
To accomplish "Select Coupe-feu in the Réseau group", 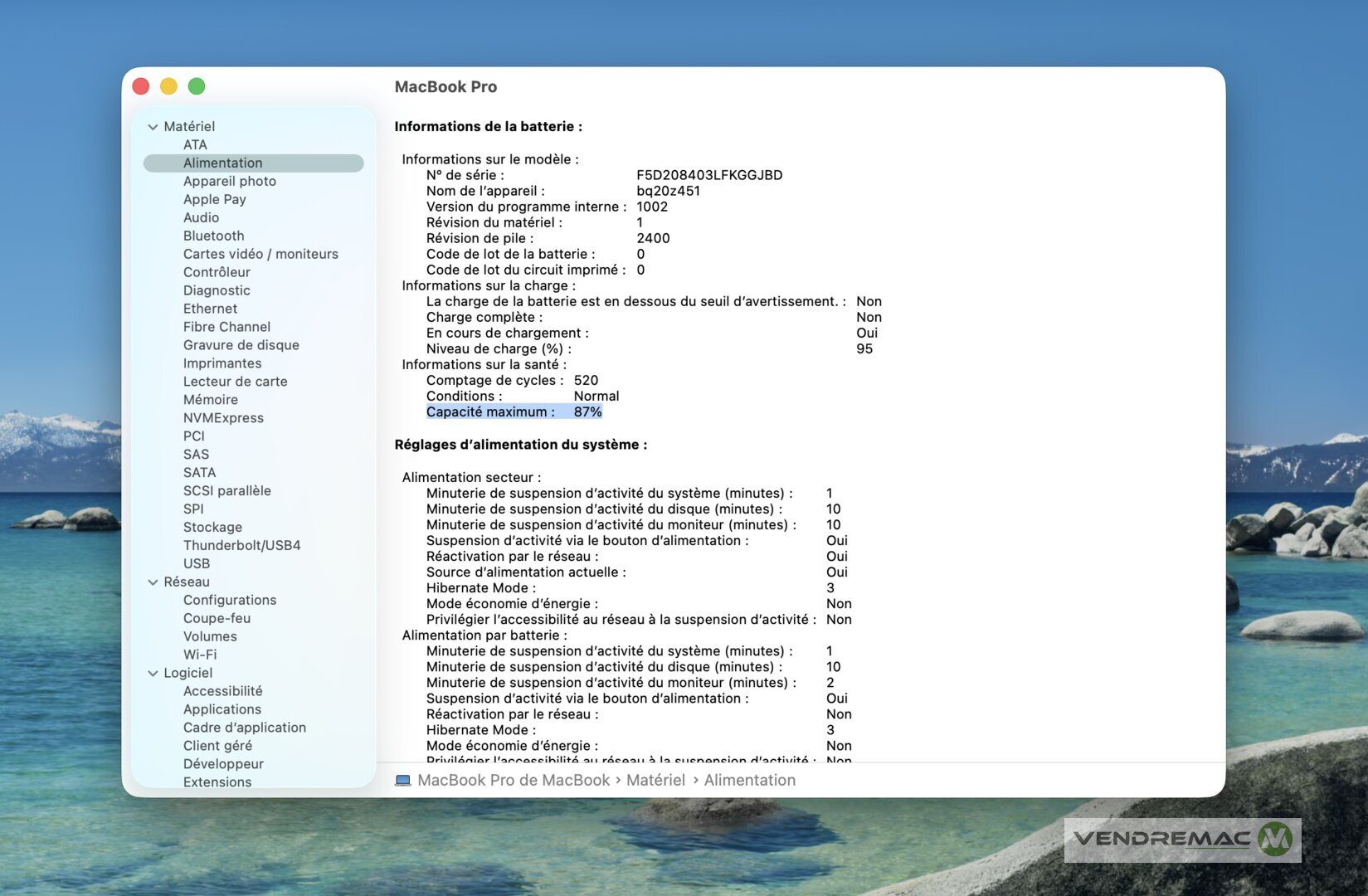I will pos(217,618).
